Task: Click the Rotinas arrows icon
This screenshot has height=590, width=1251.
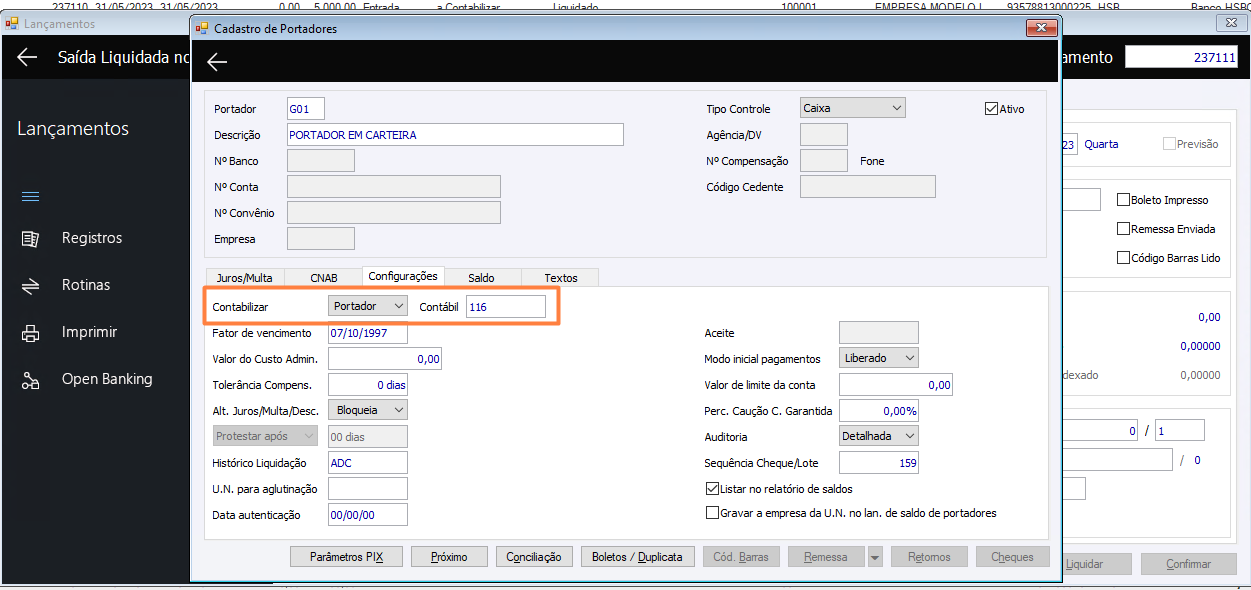Action: [30, 286]
